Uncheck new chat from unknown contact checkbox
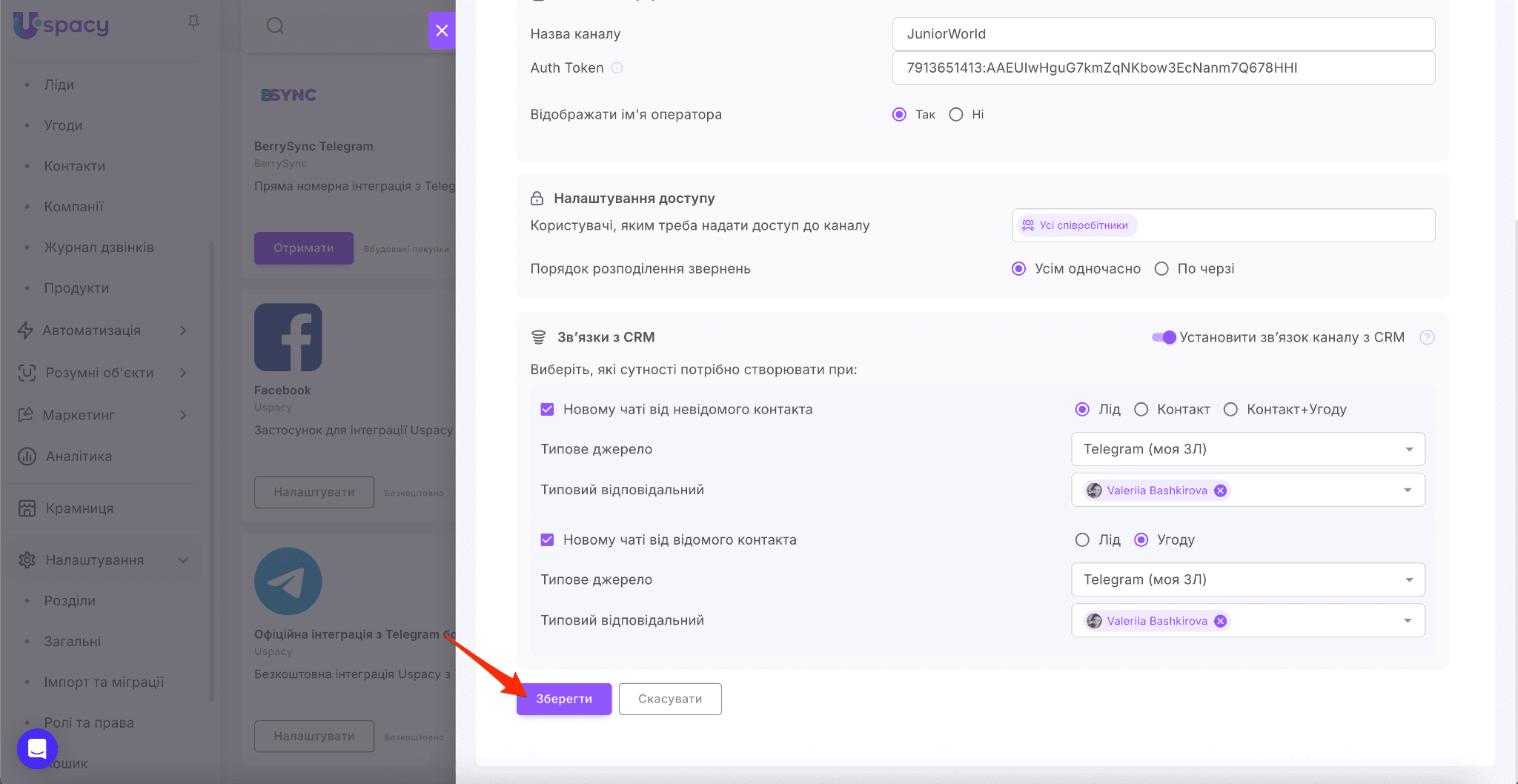This screenshot has width=1518, height=784. (547, 410)
